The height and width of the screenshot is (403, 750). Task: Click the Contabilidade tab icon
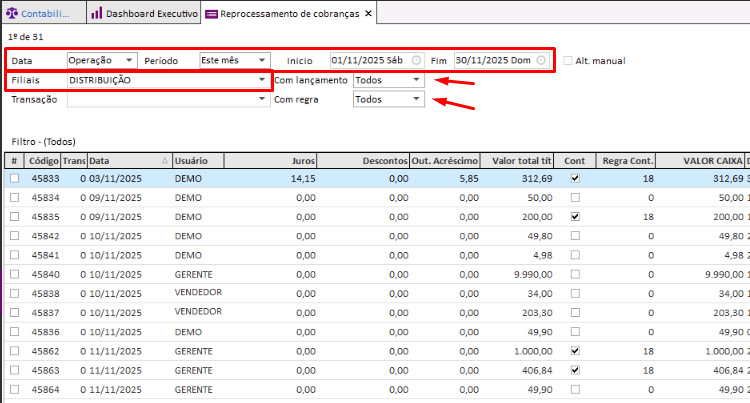tap(12, 13)
